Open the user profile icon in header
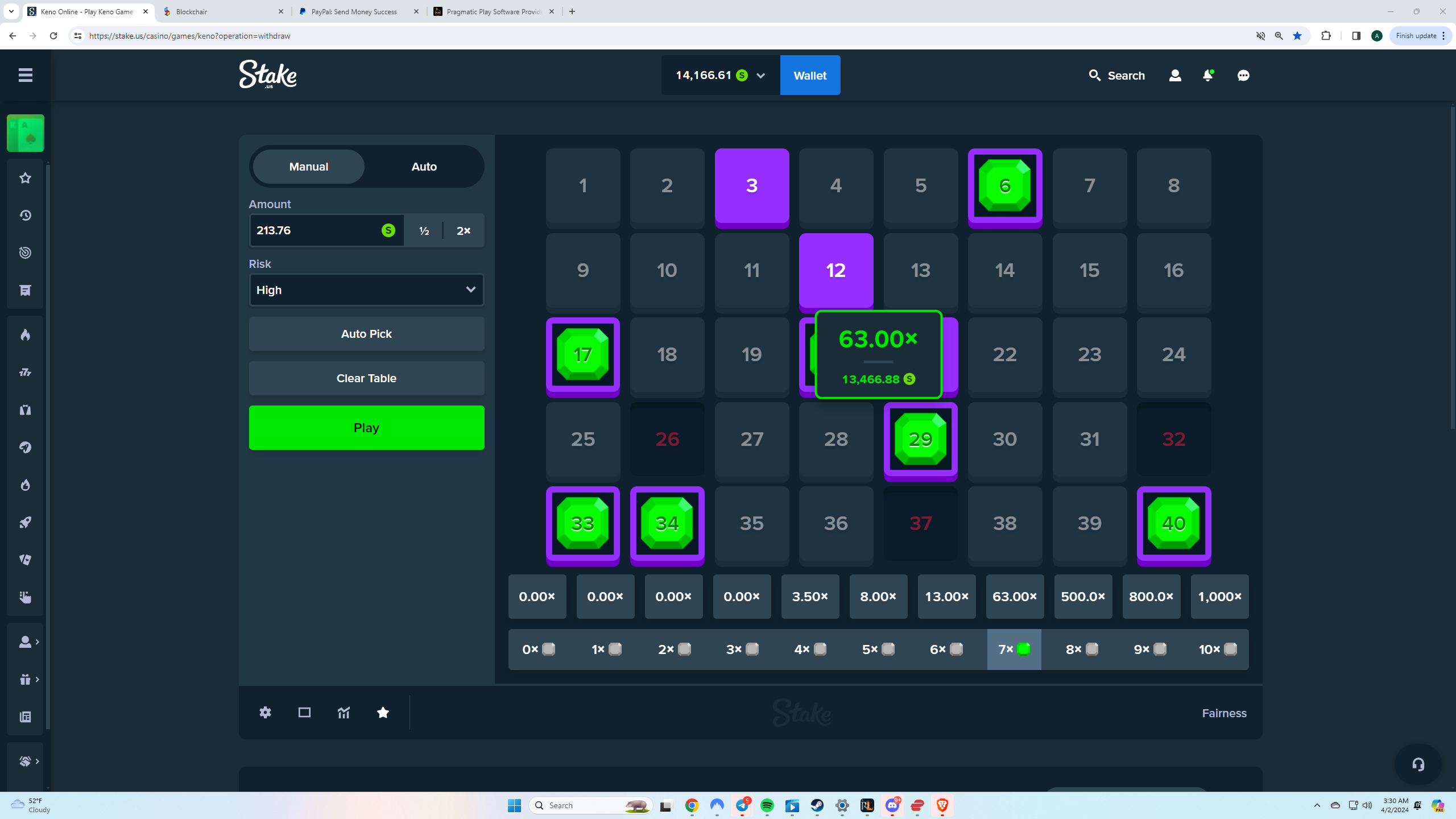1456x819 pixels. point(1175,75)
